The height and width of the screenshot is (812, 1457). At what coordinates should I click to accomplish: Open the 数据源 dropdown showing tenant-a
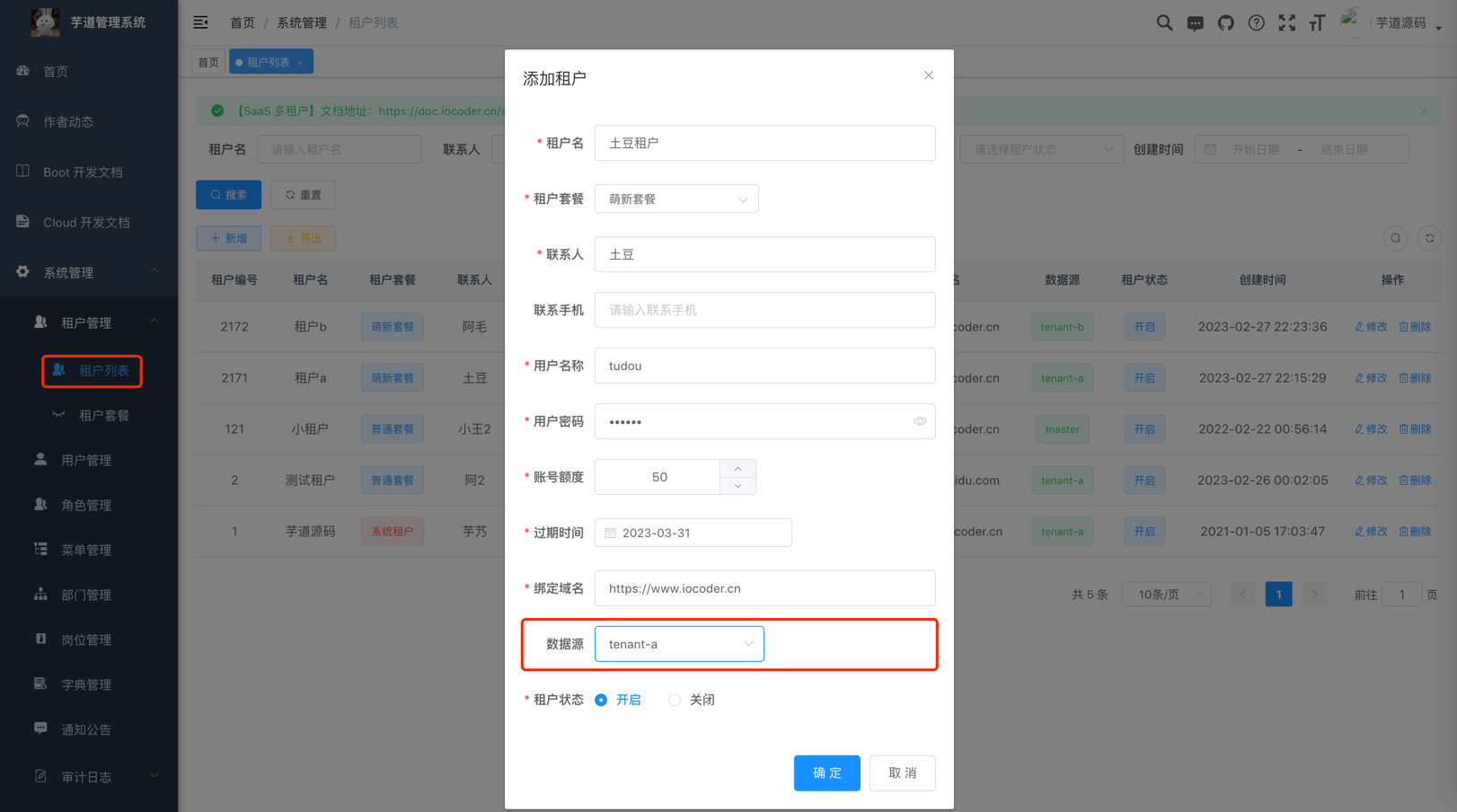click(x=679, y=643)
